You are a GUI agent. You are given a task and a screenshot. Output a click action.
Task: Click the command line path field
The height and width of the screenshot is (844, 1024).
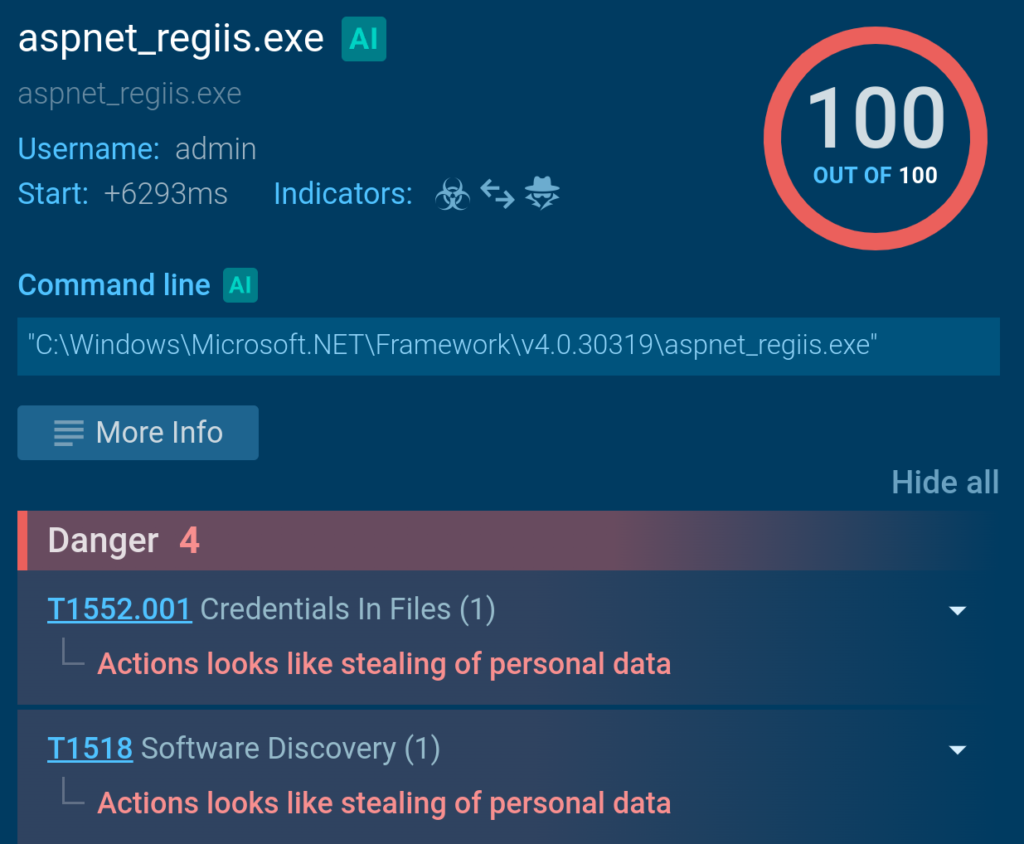pyautogui.click(x=508, y=346)
